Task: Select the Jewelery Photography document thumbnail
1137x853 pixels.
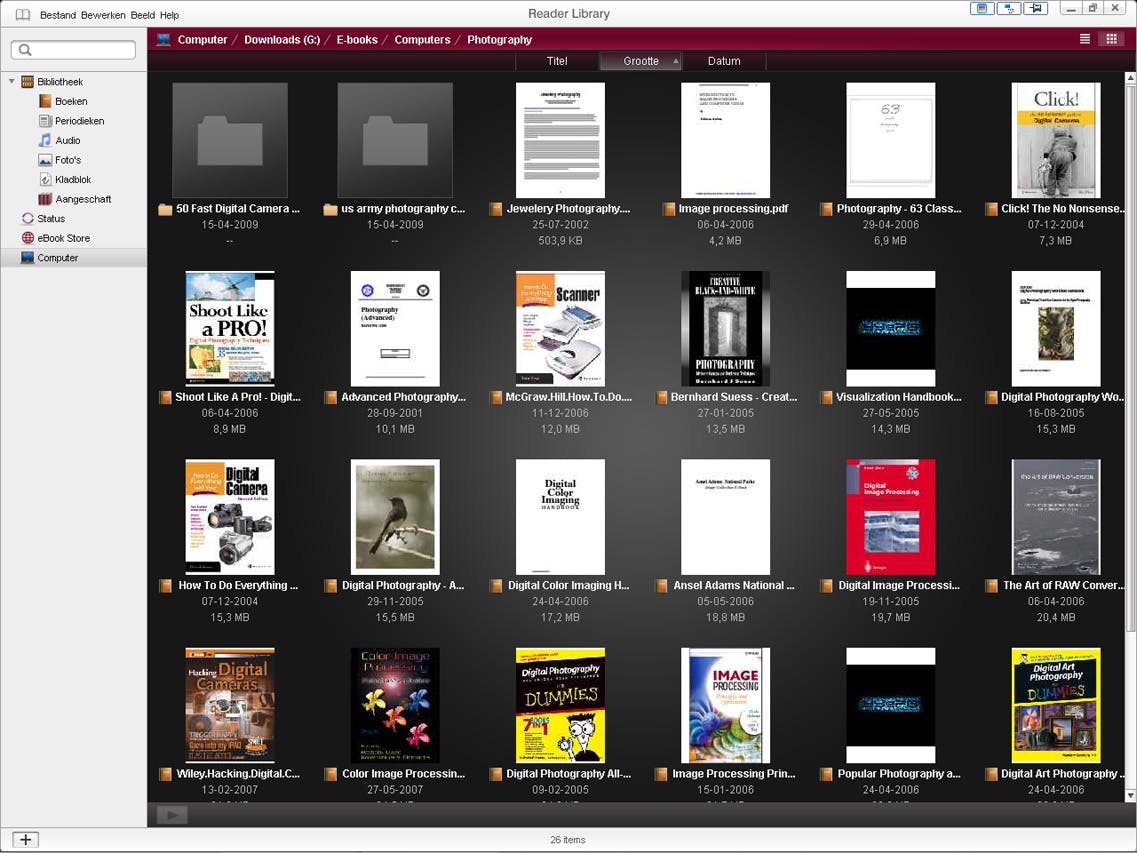Action: pyautogui.click(x=560, y=140)
